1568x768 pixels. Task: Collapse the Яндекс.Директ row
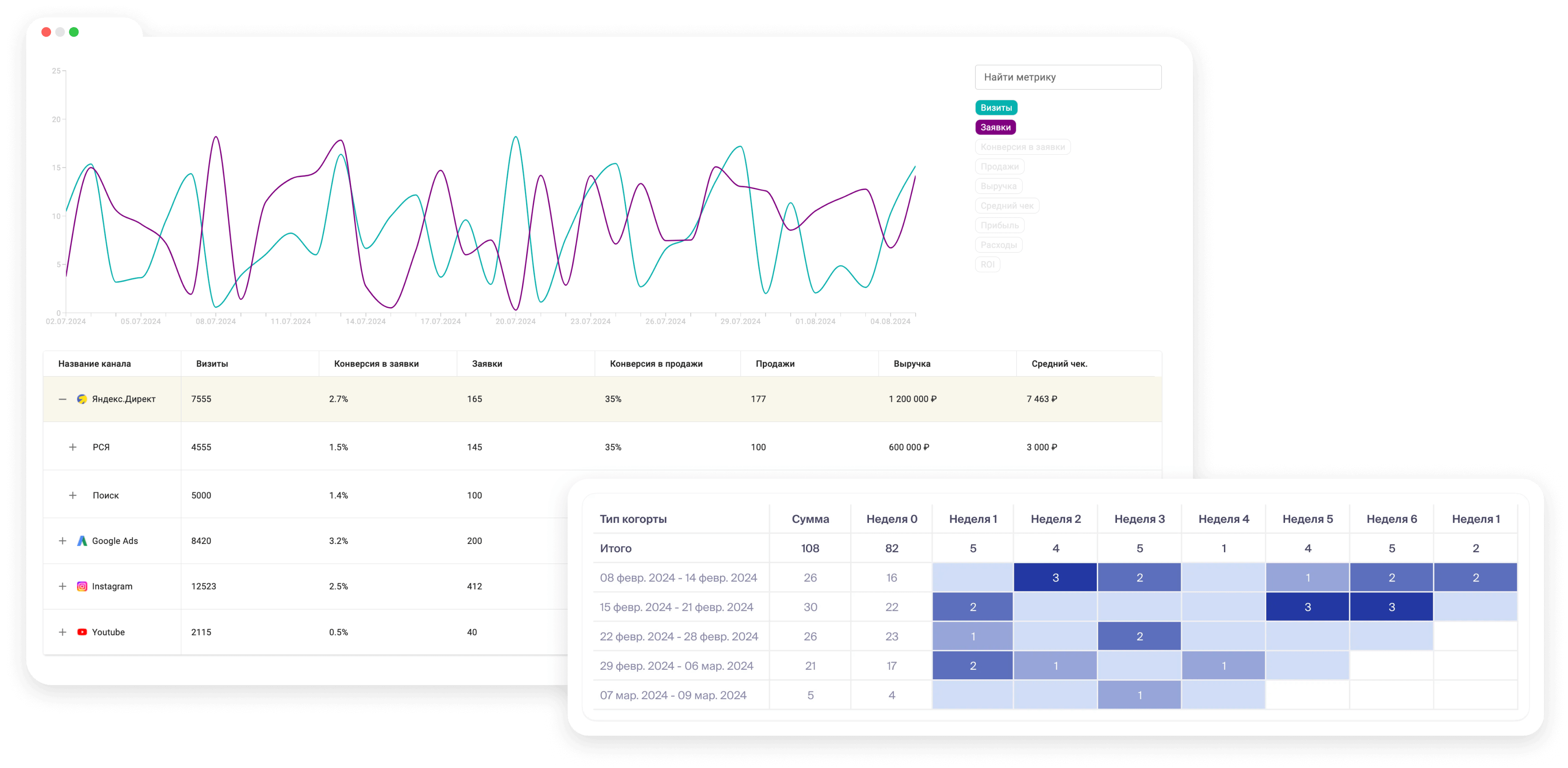[x=63, y=400]
